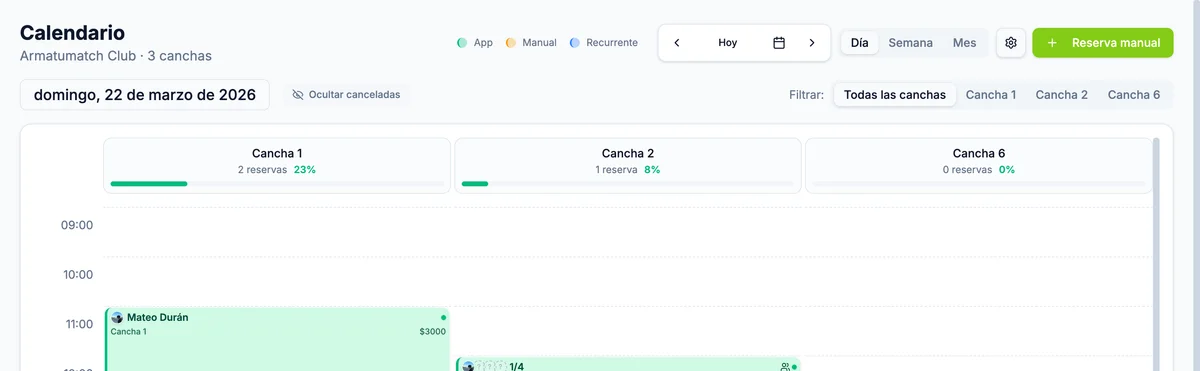
Task: Click the green status dot on Mateo Durán's booking
Action: coord(443,317)
